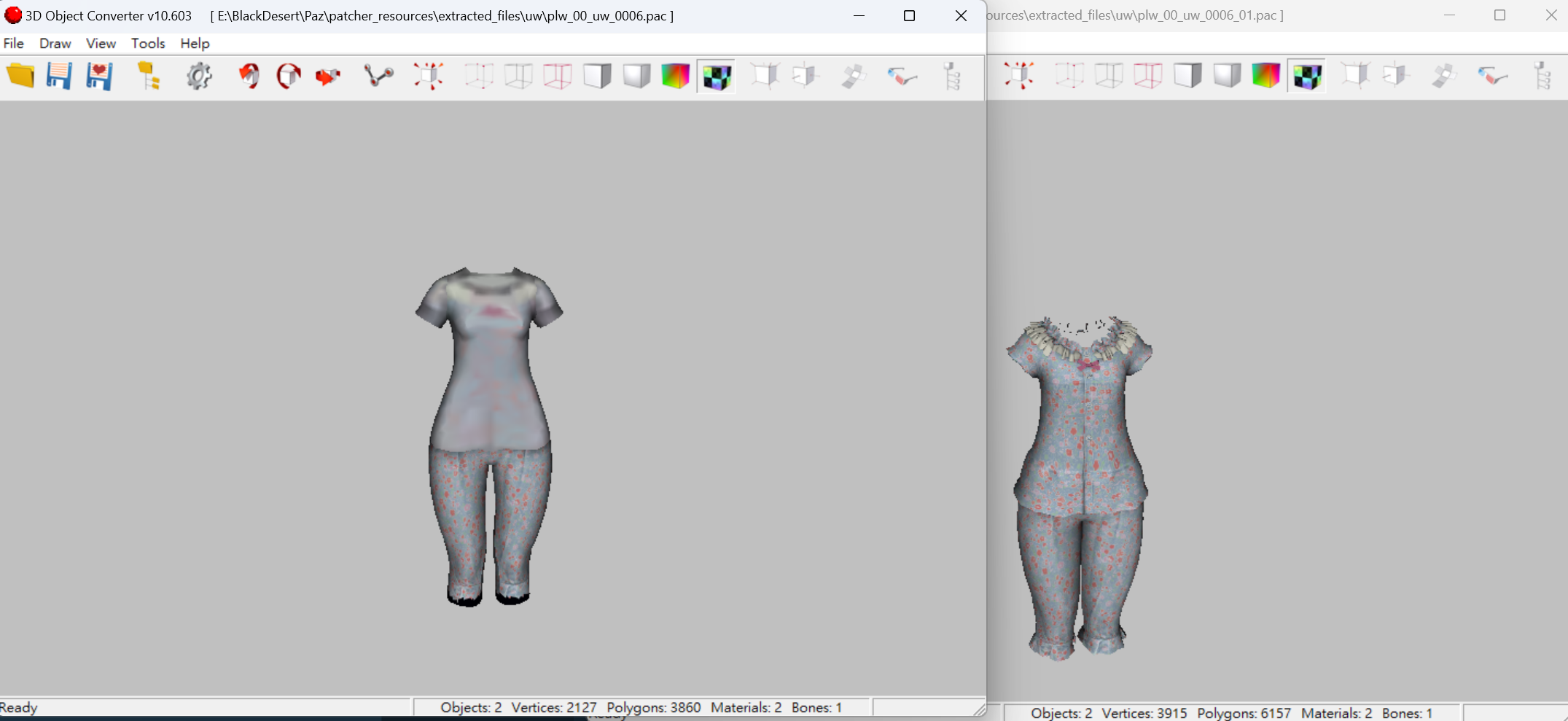Click the 3D anaglyph glasses icon in main window

pyautogui.click(x=902, y=76)
